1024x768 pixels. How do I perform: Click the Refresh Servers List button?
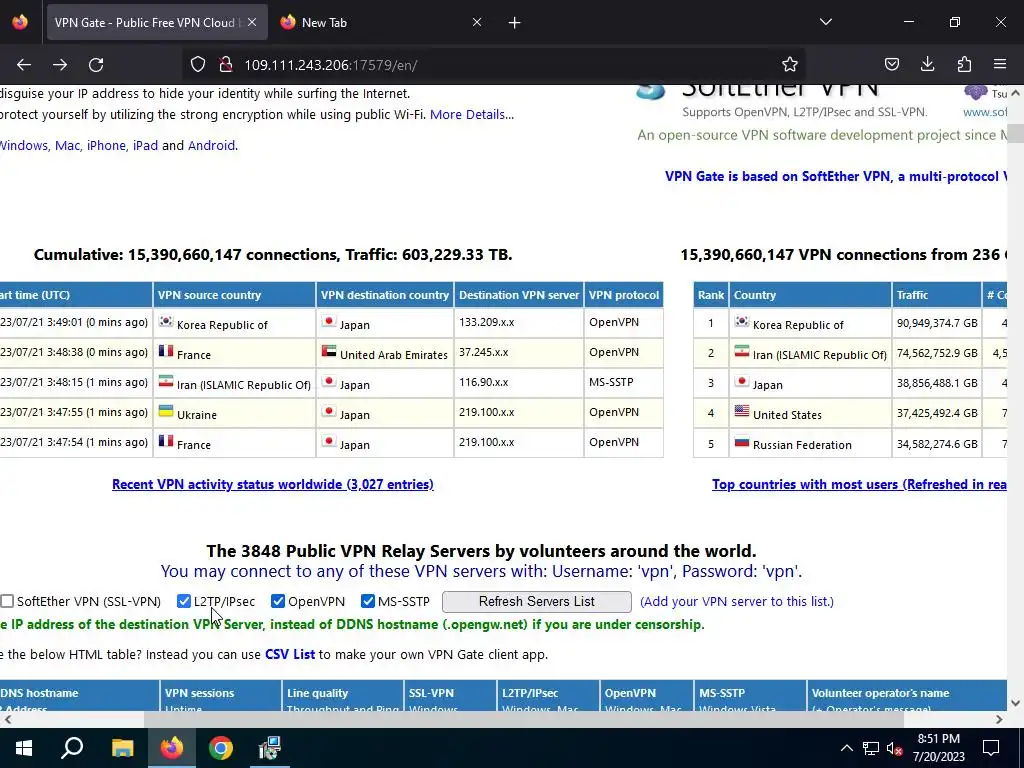coord(537,601)
